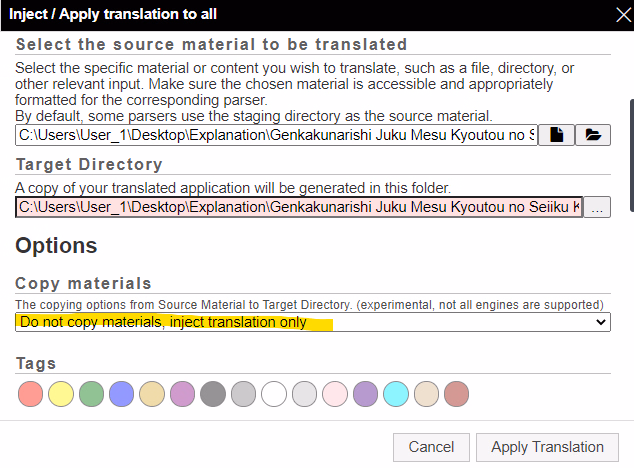Select the last brownish-rose tag circle
Image resolution: width=634 pixels, height=468 pixels.
(x=456, y=394)
